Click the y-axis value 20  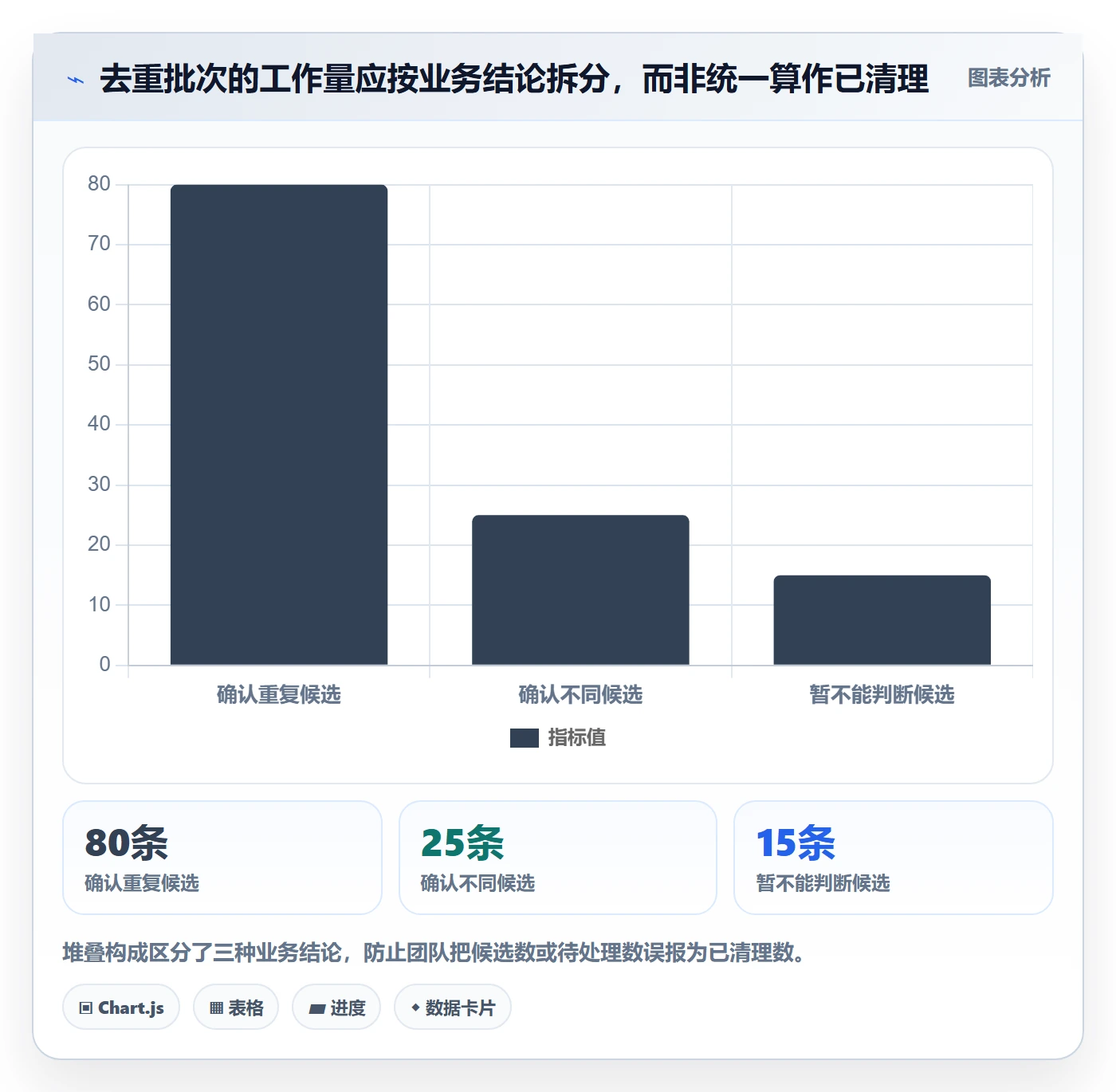[x=99, y=544]
